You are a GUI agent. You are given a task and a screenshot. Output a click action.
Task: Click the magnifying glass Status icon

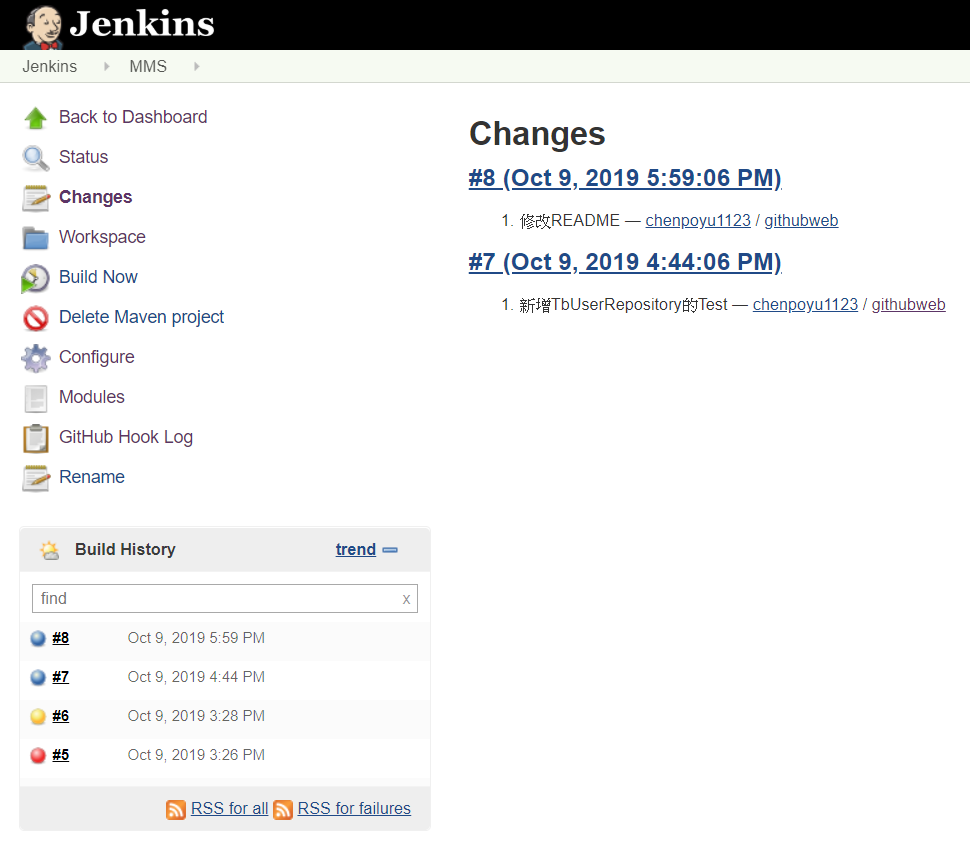coord(35,158)
